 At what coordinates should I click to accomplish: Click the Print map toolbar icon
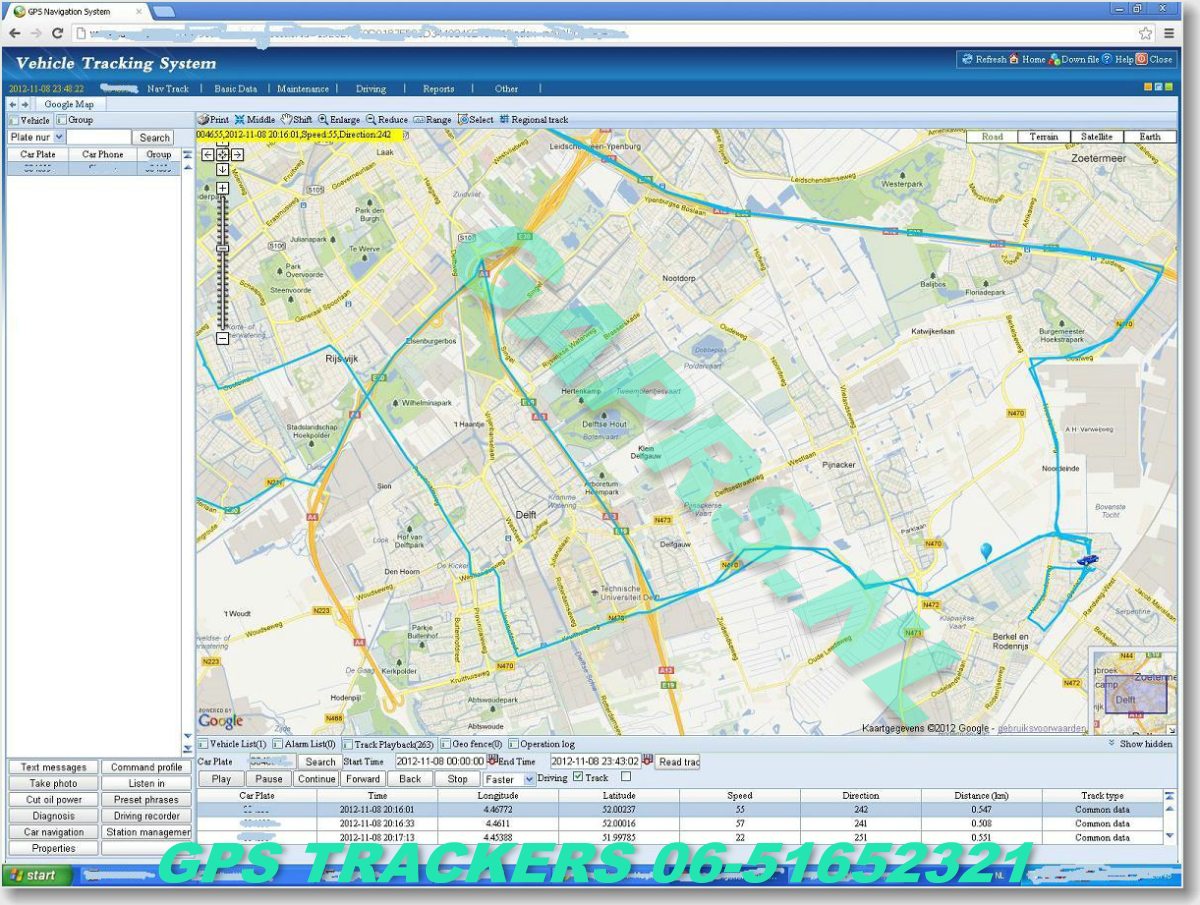pyautogui.click(x=203, y=119)
